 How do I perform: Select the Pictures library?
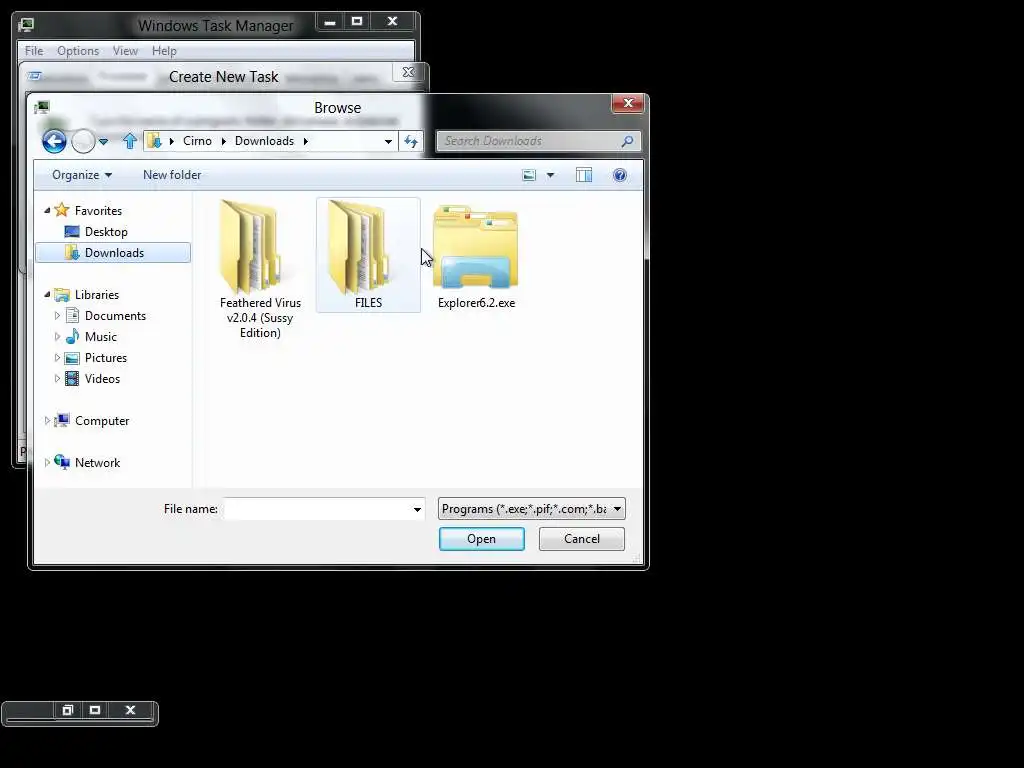coord(106,358)
